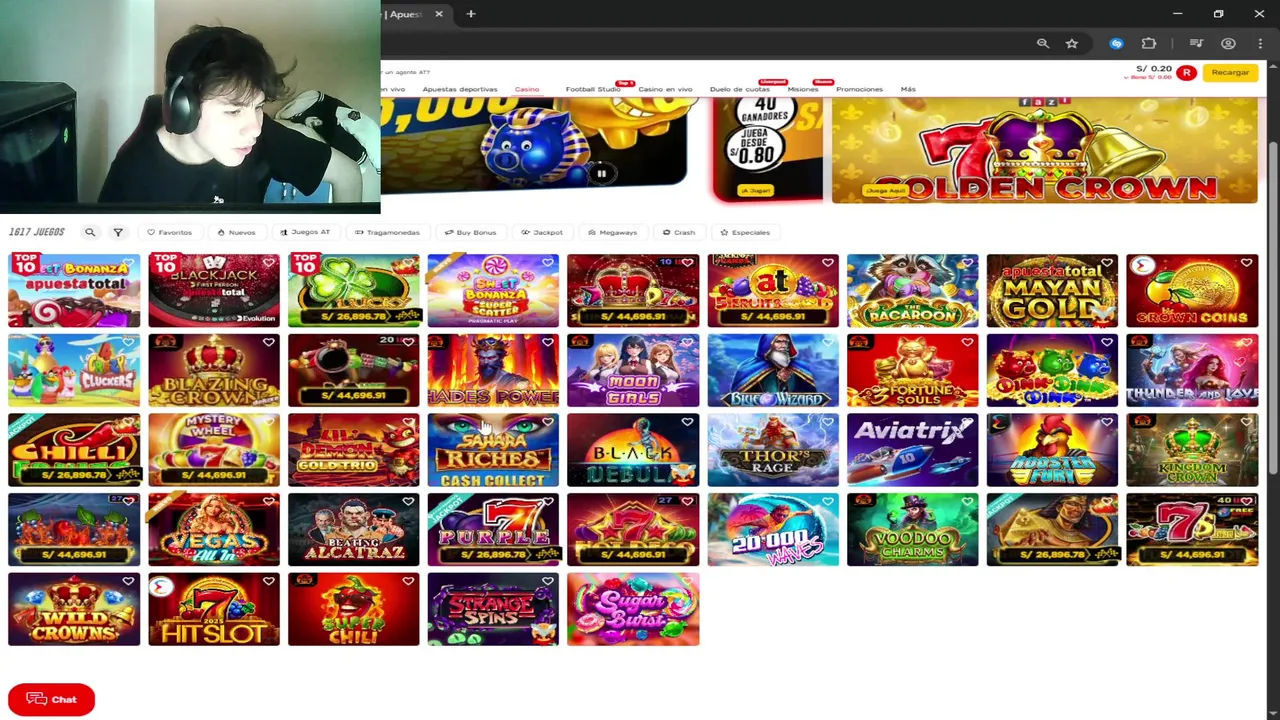Favorite the Wild Crowns game

pyautogui.click(x=128, y=581)
